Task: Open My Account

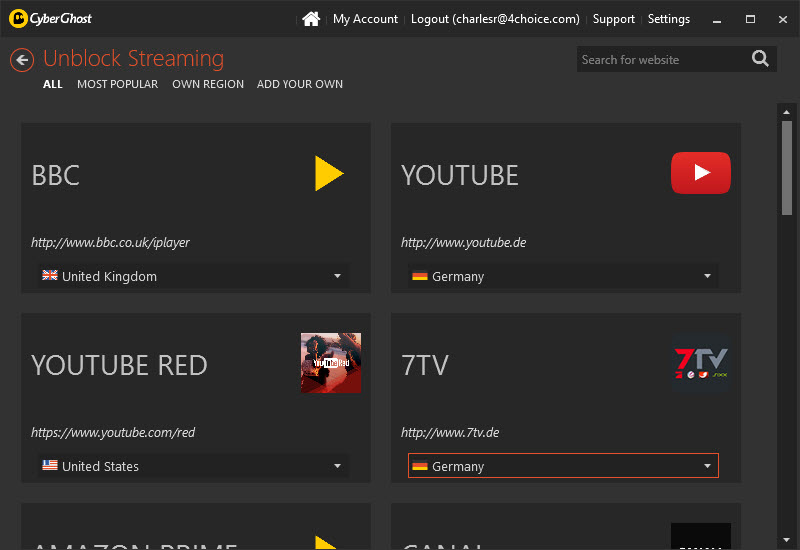Action: [x=365, y=19]
